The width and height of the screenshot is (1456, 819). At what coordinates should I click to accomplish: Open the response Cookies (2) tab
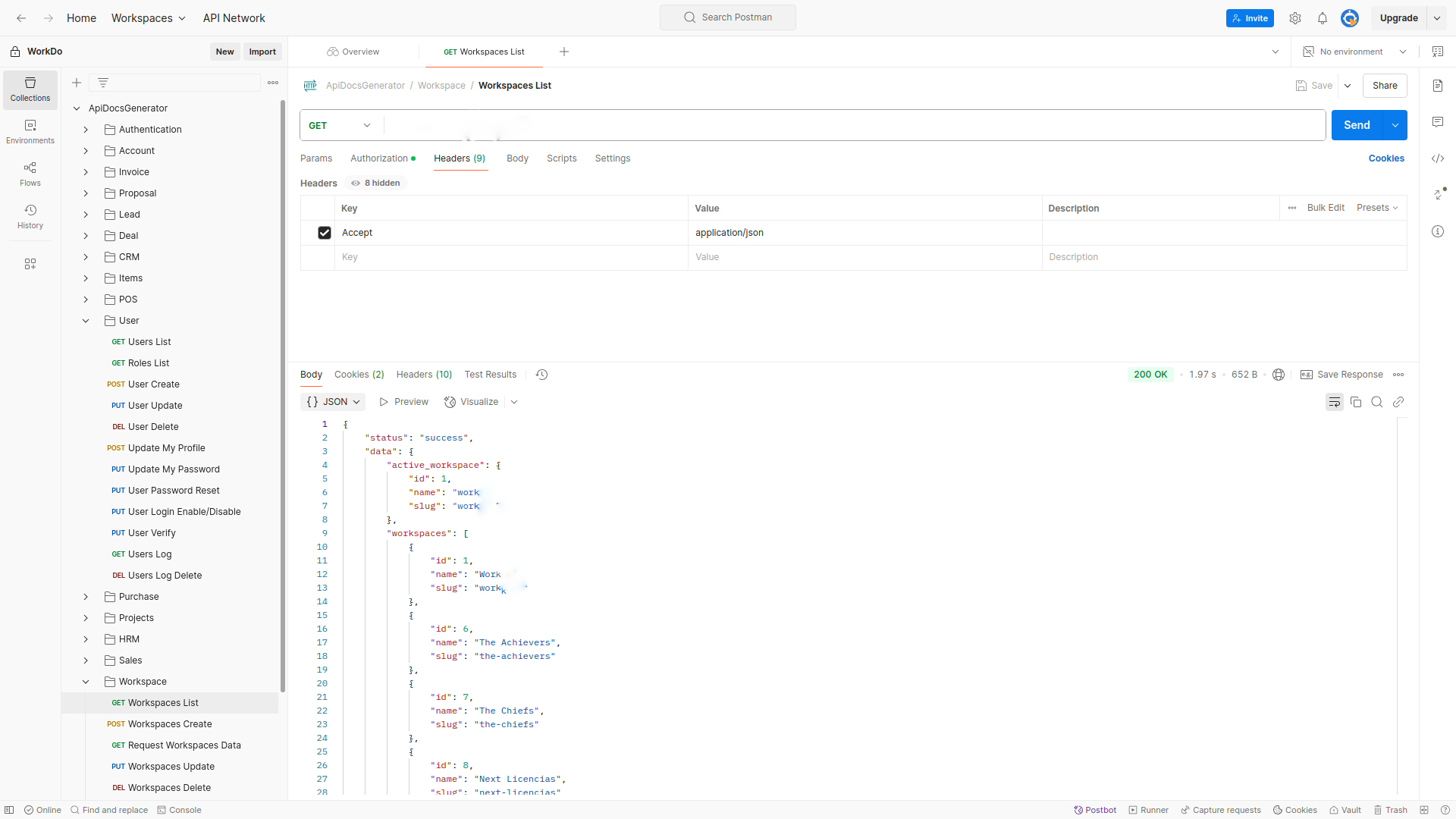point(359,375)
